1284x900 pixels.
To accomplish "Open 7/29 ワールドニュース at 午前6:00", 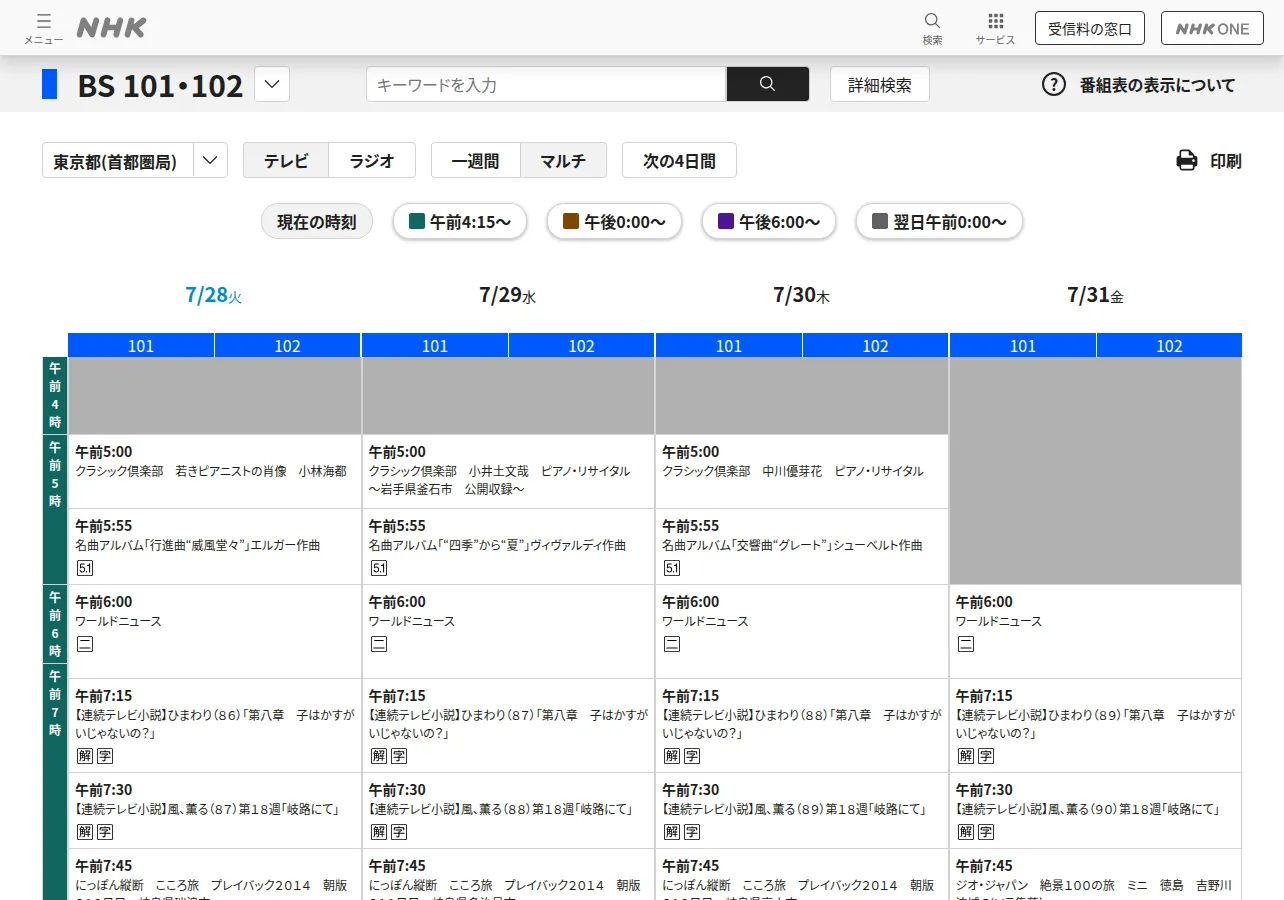I will 412,621.
